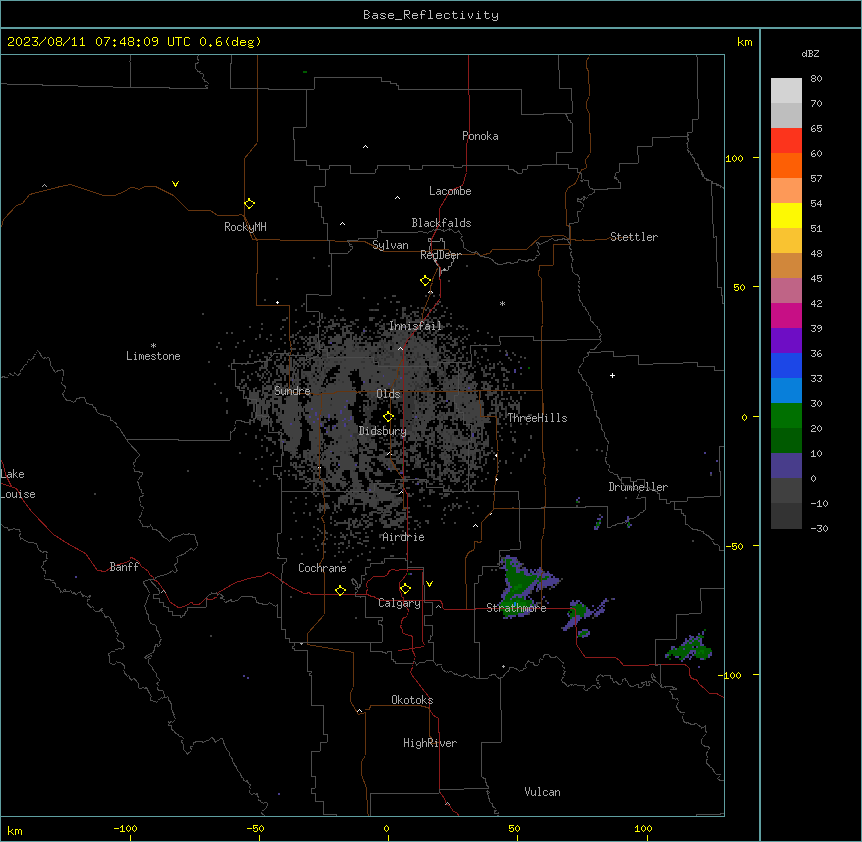
Task: Click the dBZ legend heading
Action: 810,53
